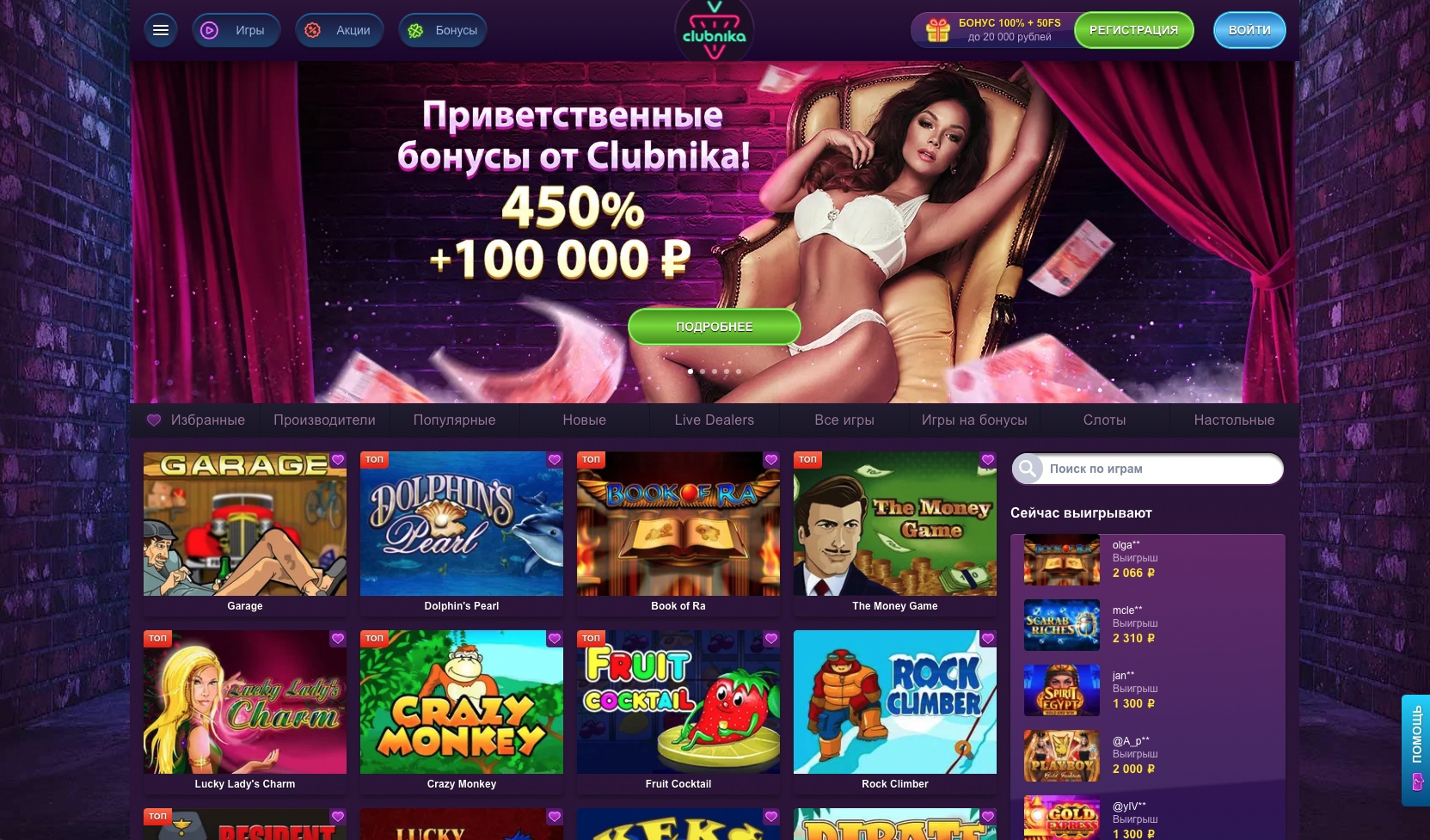Open the Бонусы button
Viewport: 1430px width, 840px height.
click(443, 30)
